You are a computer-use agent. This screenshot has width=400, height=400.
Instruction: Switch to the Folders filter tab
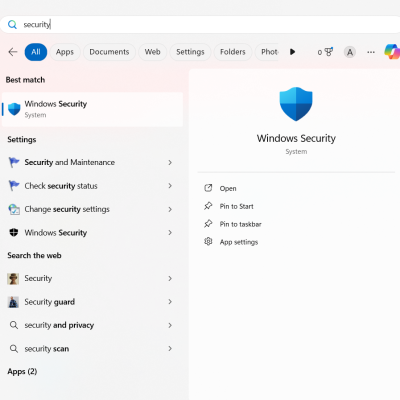(232, 52)
